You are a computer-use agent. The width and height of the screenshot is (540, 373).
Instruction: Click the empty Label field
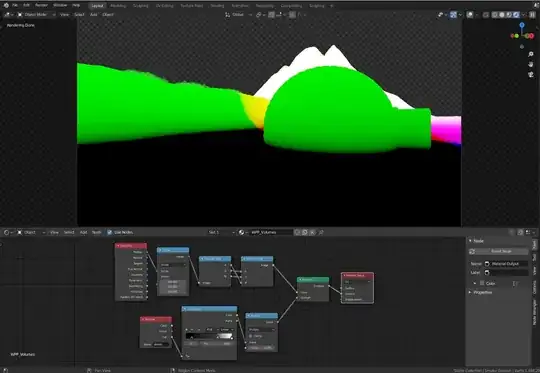coord(506,272)
